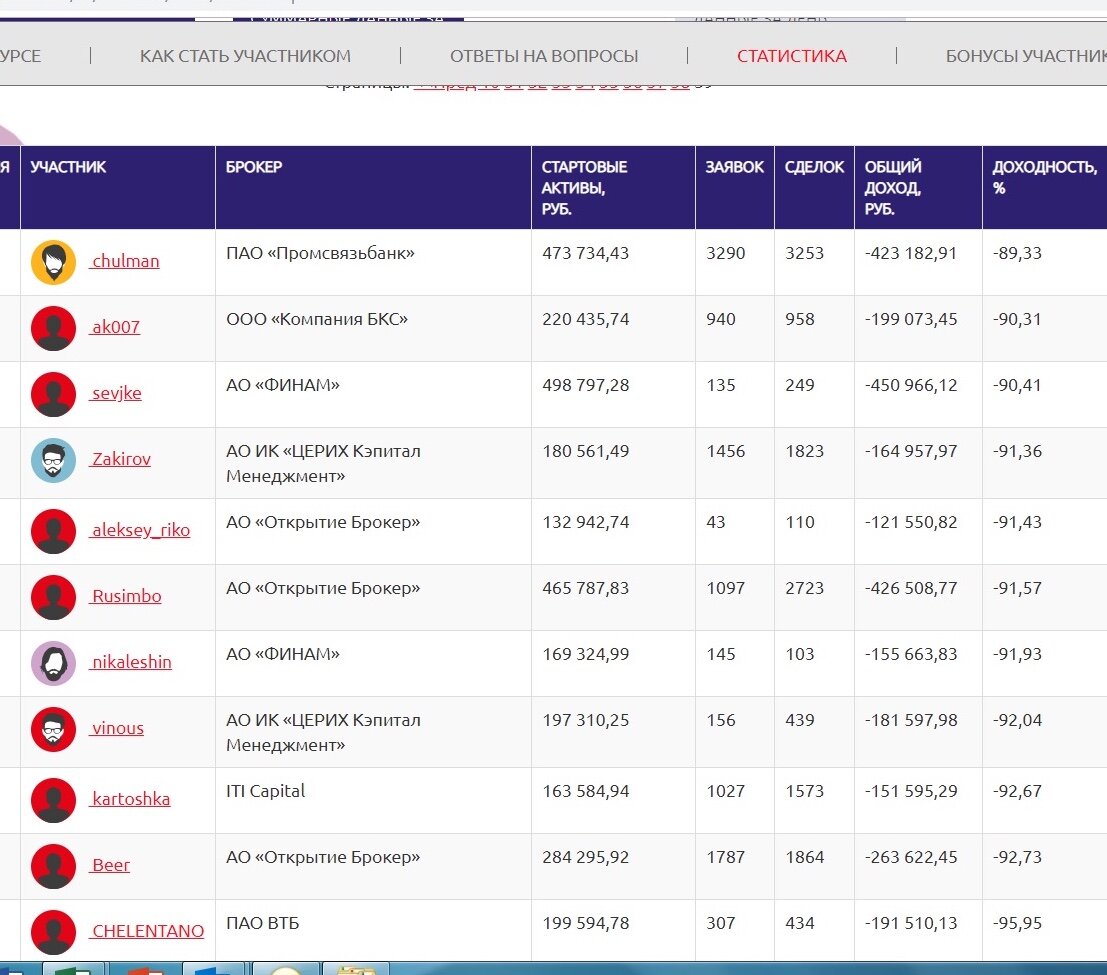
Task: Open ak007 participant profile link
Action: coord(115,327)
